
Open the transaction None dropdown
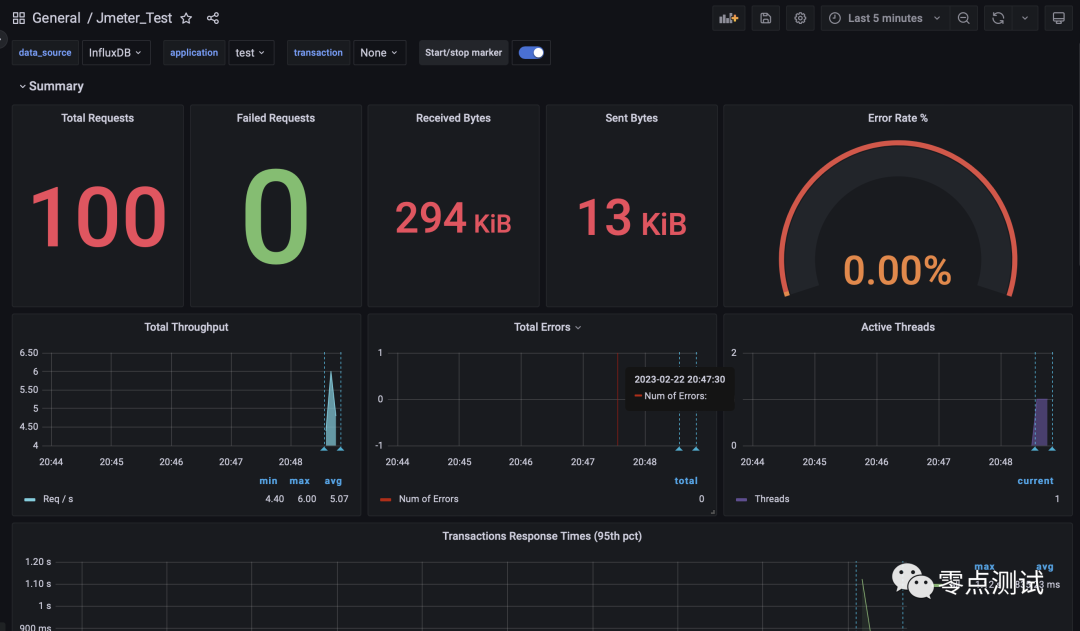(x=380, y=52)
